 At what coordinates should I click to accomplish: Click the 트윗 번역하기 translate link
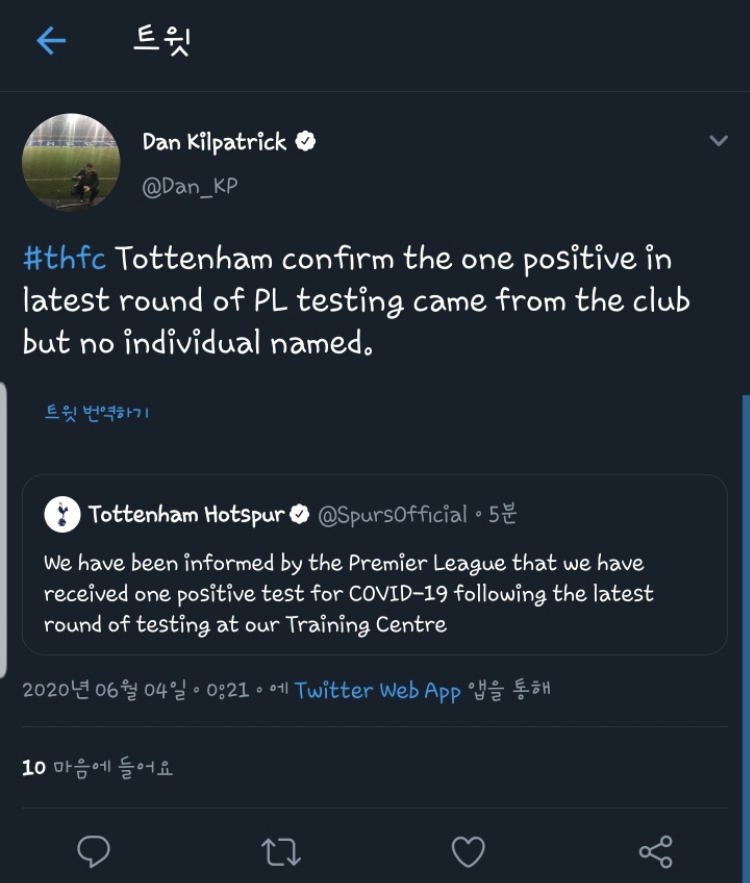tap(97, 412)
